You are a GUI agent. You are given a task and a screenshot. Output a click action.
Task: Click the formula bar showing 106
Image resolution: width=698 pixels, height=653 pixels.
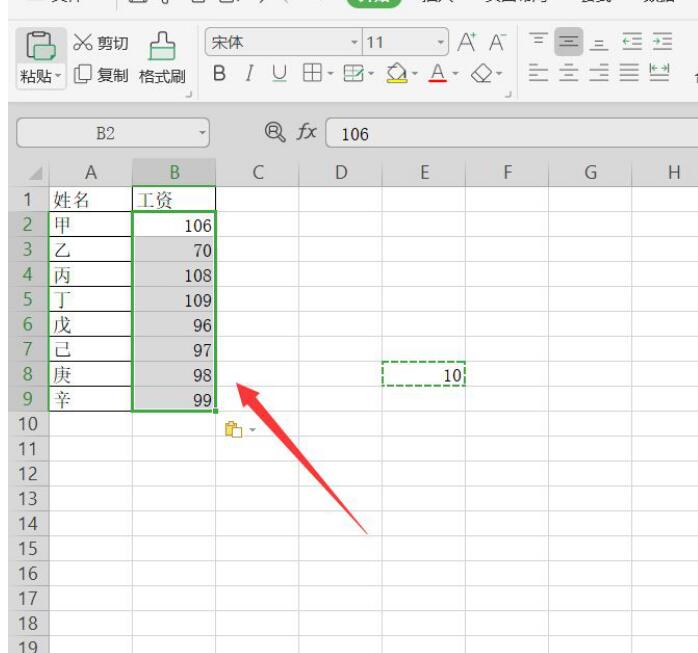click(511, 133)
